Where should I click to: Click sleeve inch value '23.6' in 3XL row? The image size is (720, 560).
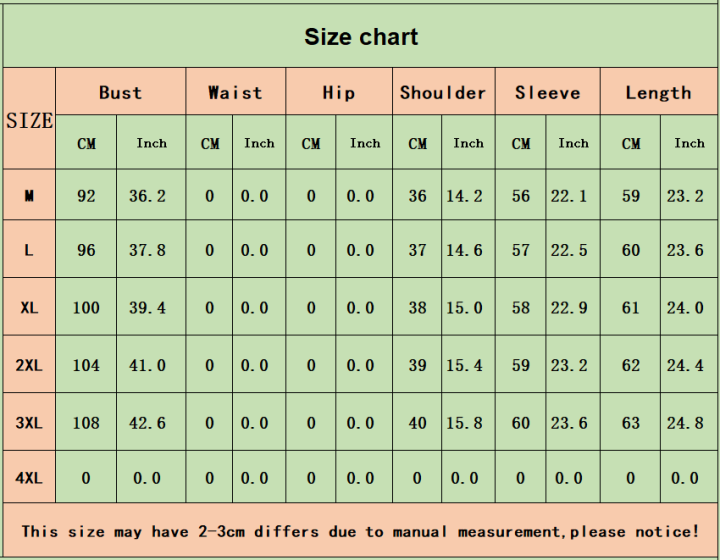click(x=569, y=423)
